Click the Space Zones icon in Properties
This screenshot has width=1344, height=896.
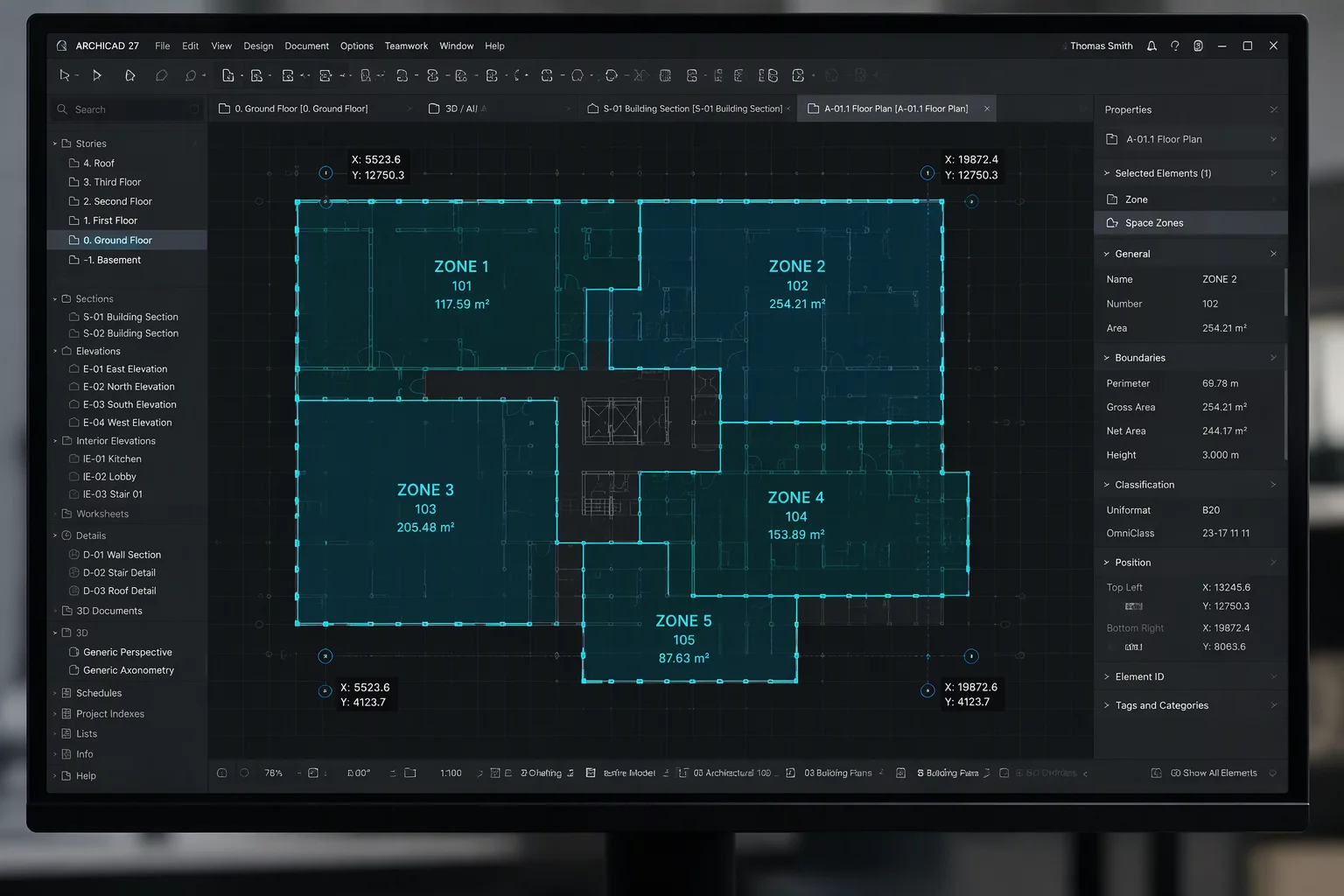coord(1112,223)
